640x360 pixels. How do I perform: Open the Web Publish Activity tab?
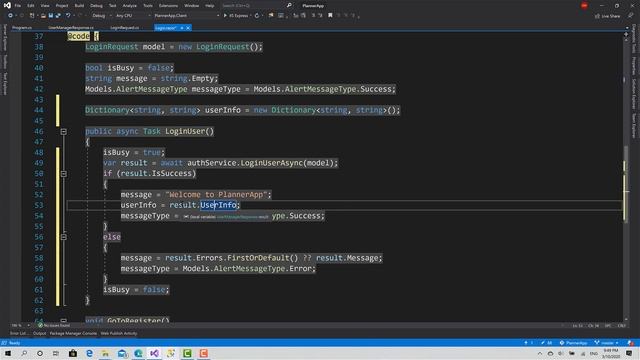tap(119, 333)
